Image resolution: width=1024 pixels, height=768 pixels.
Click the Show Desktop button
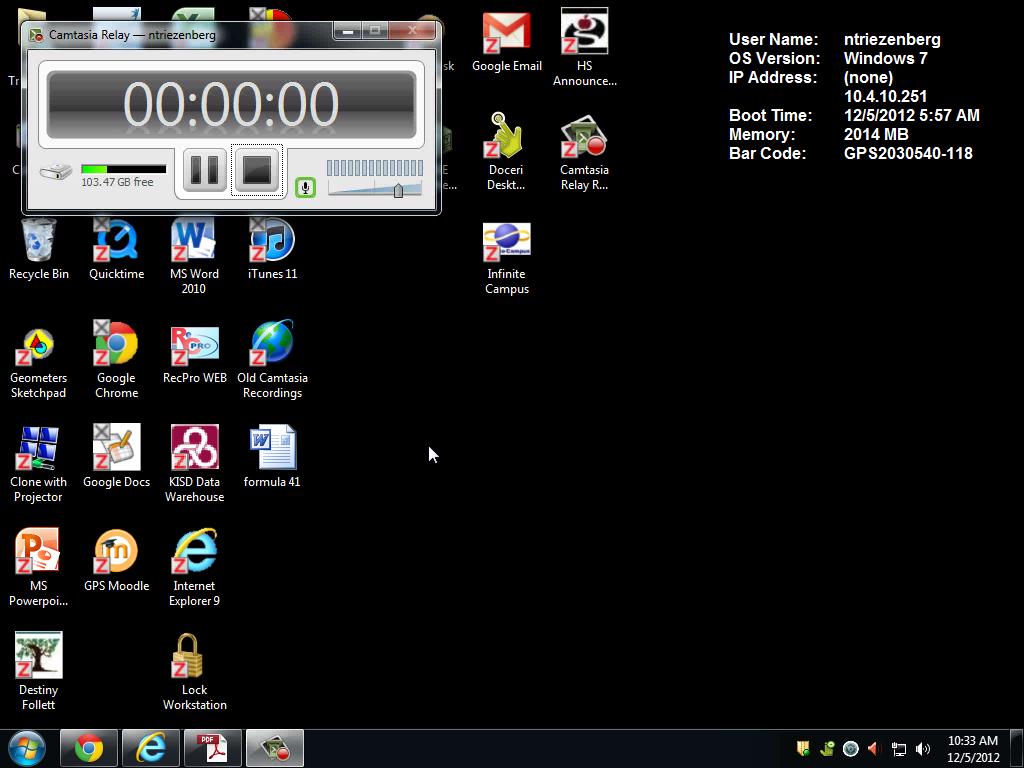pos(1017,748)
